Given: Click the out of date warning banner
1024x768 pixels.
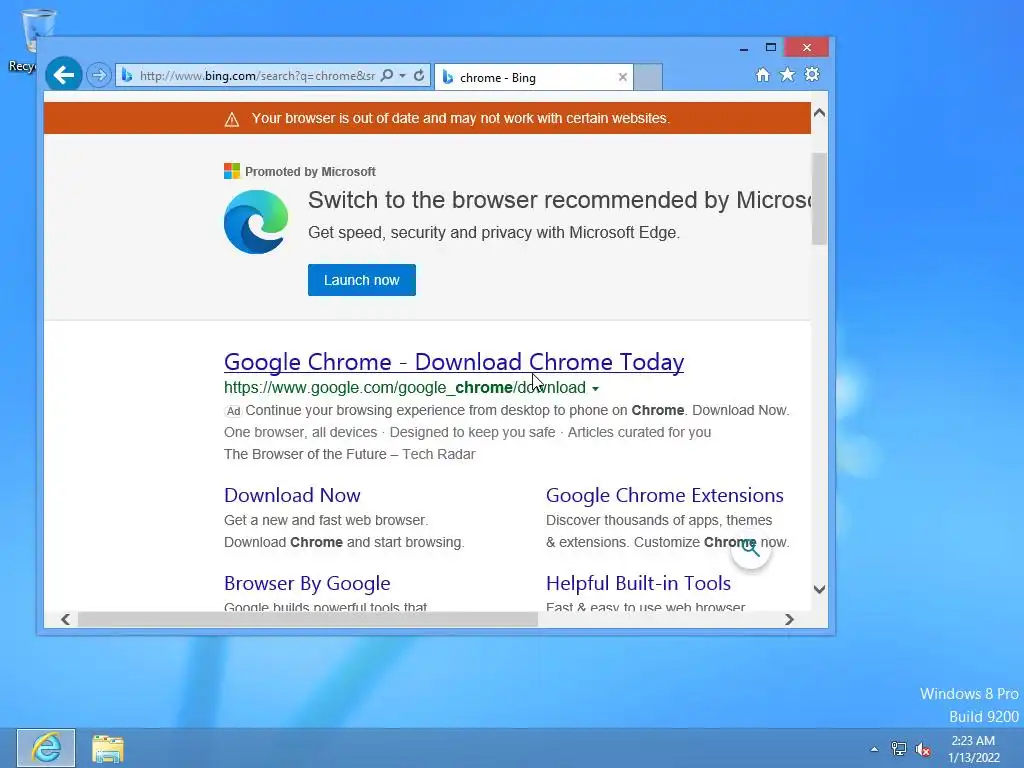Looking at the screenshot, I should click(427, 118).
